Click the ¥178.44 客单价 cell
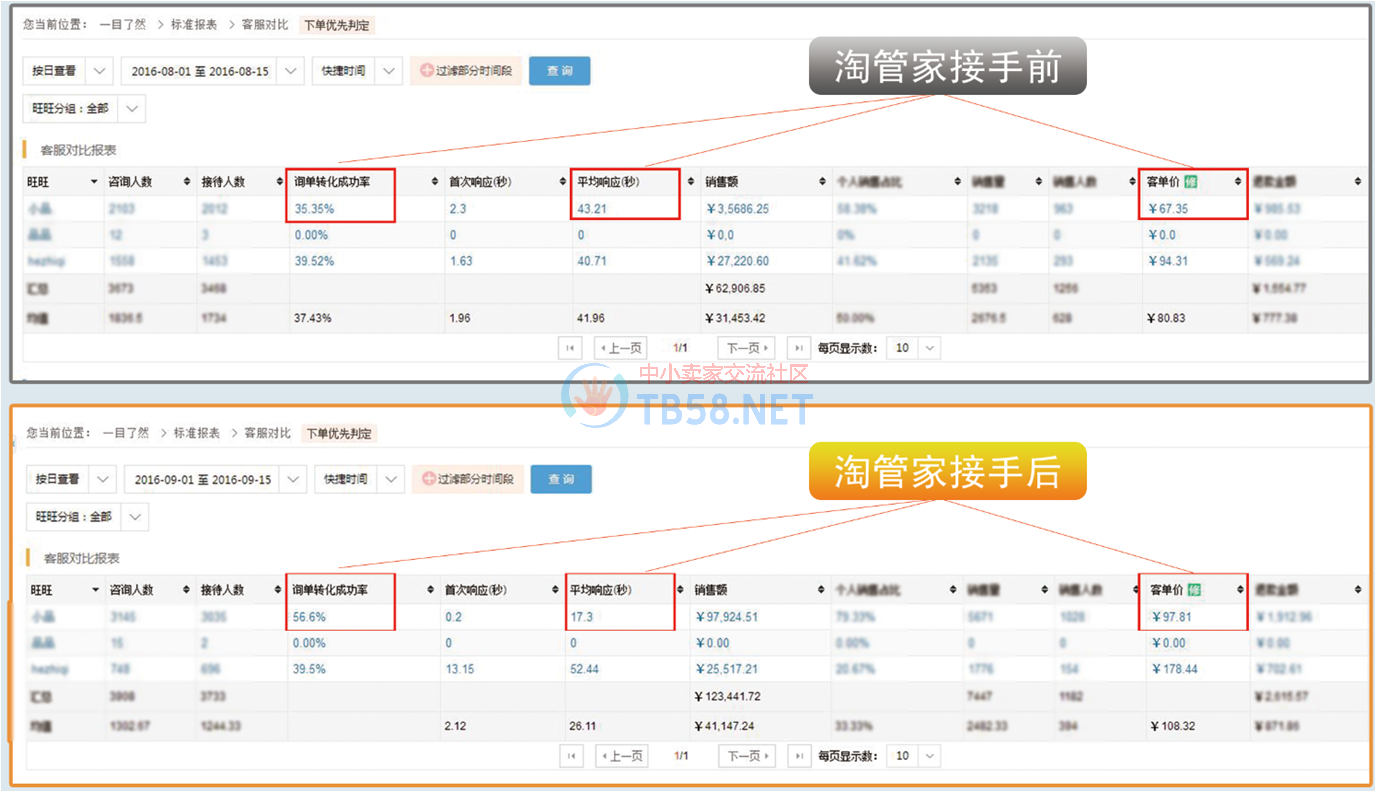 click(1175, 669)
